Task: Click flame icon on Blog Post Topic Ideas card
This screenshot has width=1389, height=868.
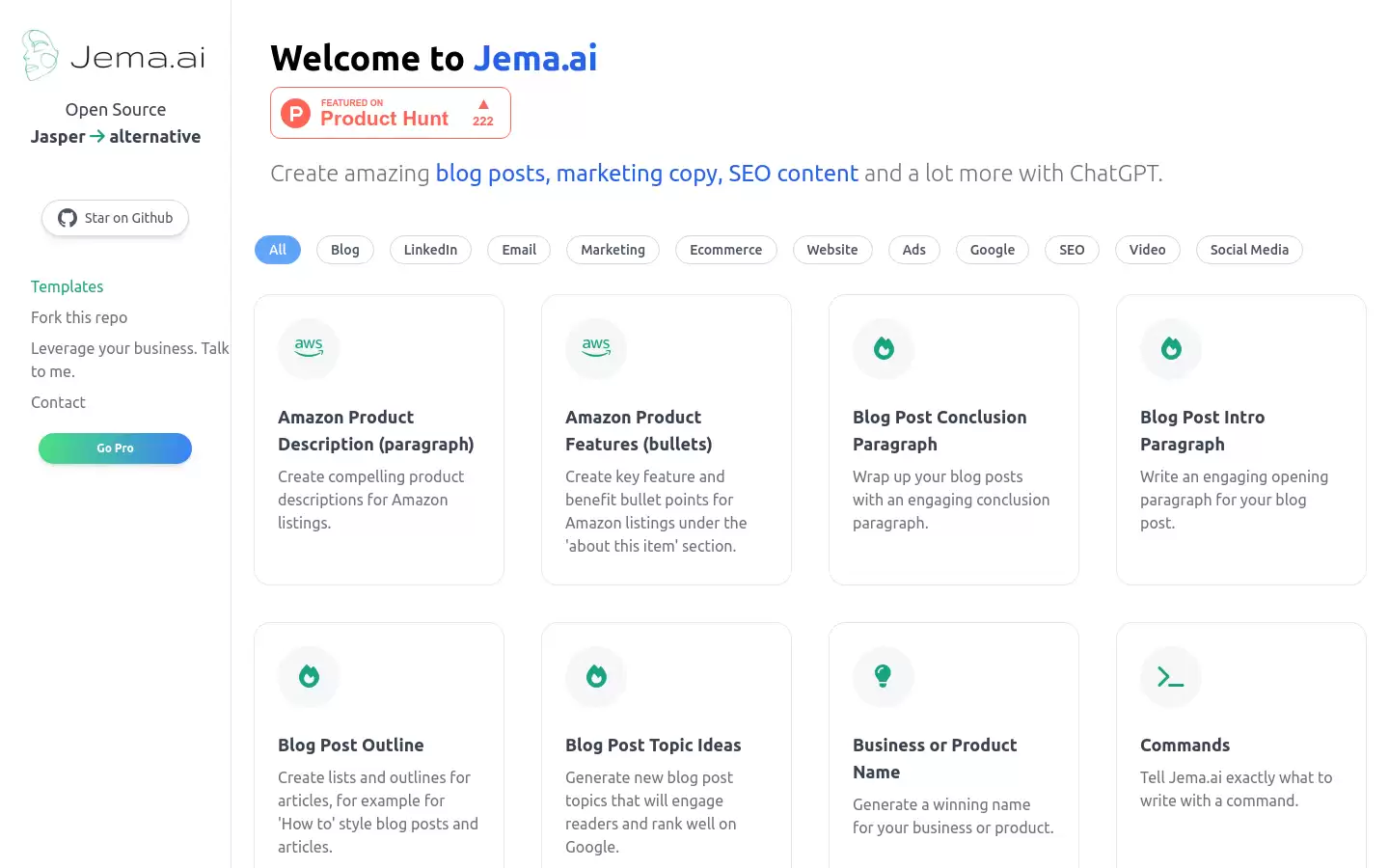Action: (596, 676)
